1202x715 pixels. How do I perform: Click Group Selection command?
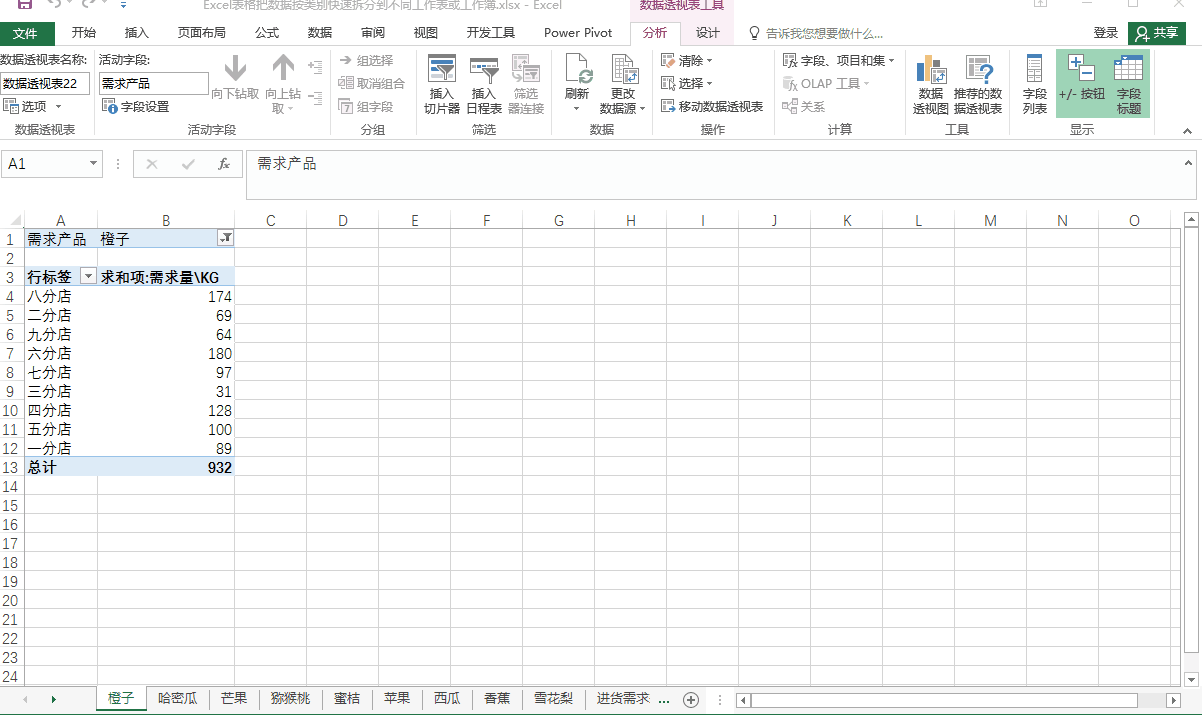[366, 61]
